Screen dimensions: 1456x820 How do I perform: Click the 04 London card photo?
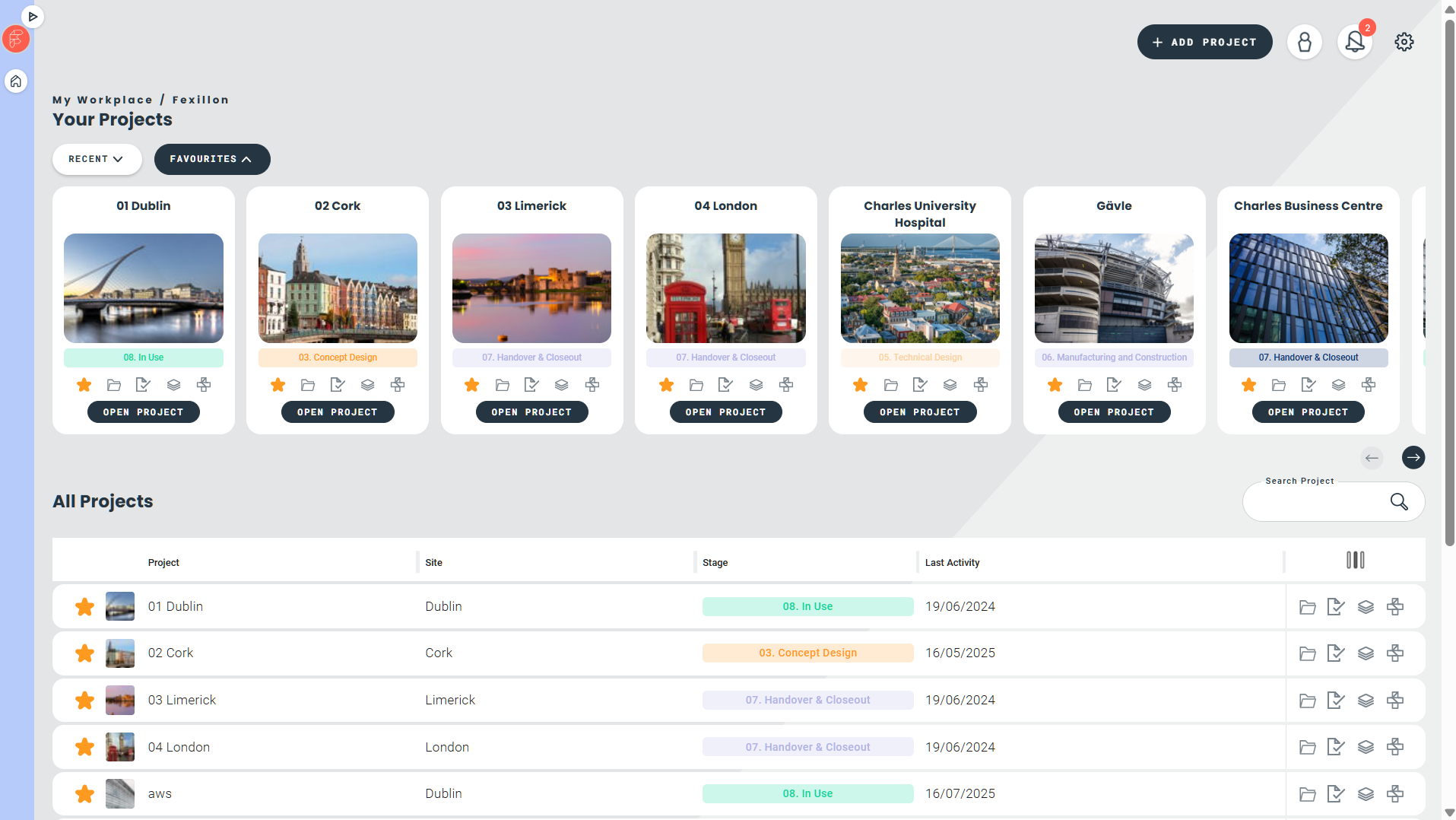tap(726, 288)
